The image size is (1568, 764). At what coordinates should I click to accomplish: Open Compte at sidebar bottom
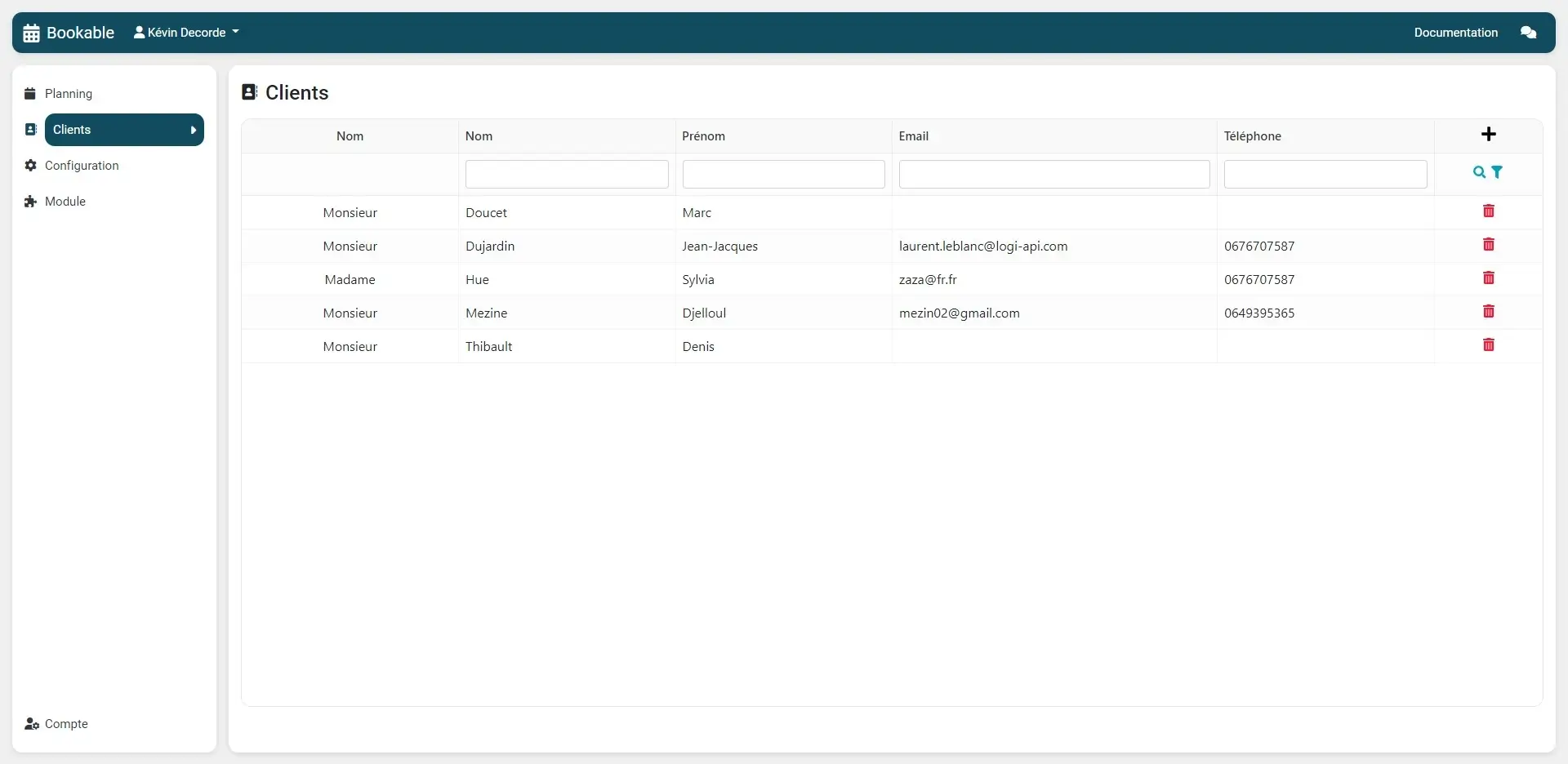point(66,724)
